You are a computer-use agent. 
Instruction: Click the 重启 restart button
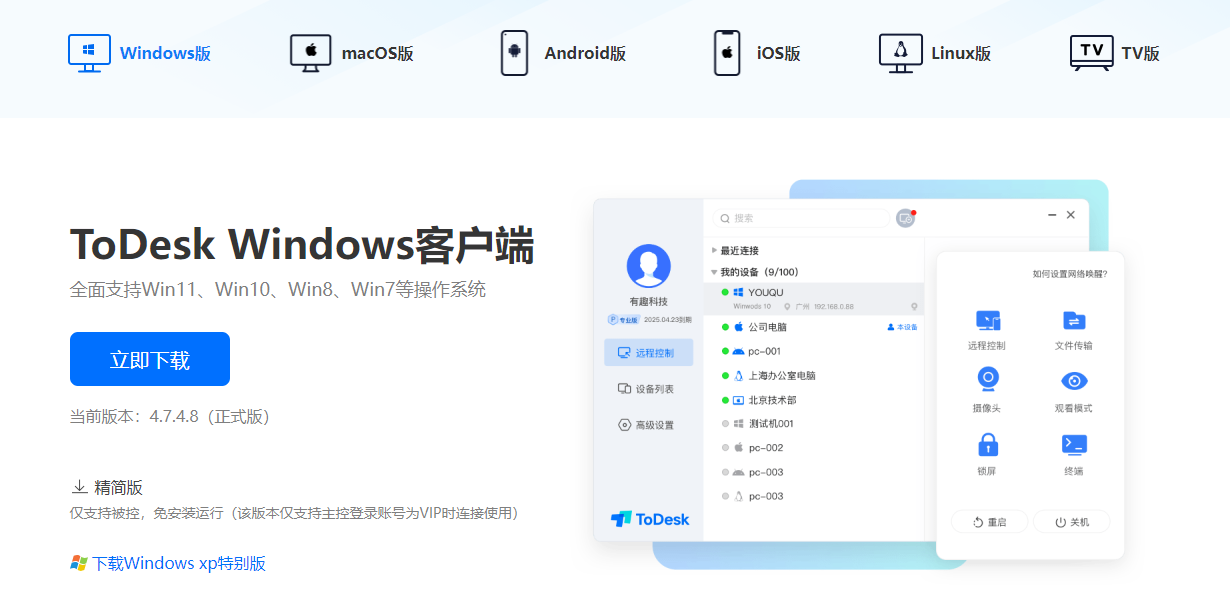click(989, 522)
